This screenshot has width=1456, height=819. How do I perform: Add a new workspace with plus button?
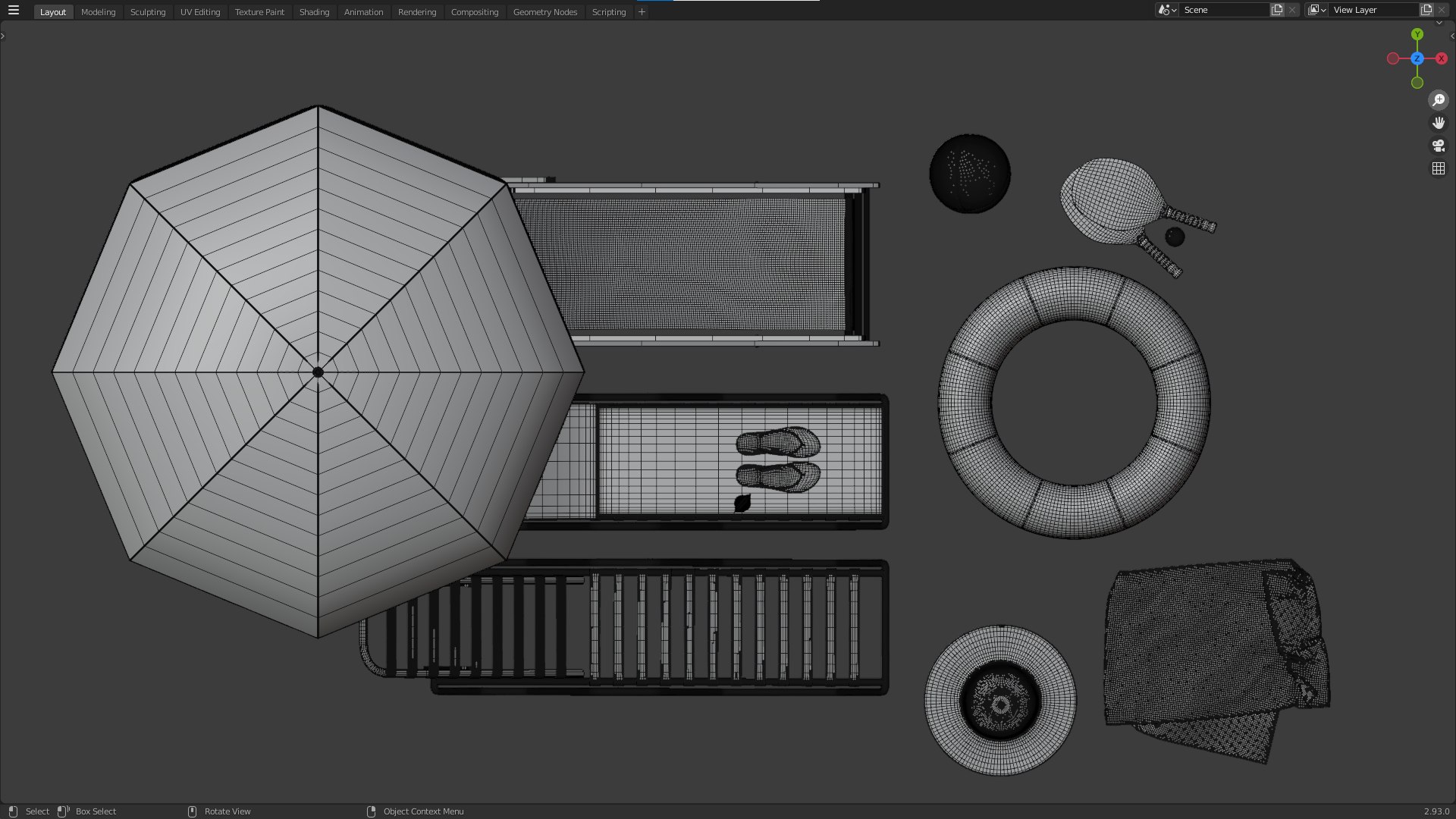click(642, 12)
